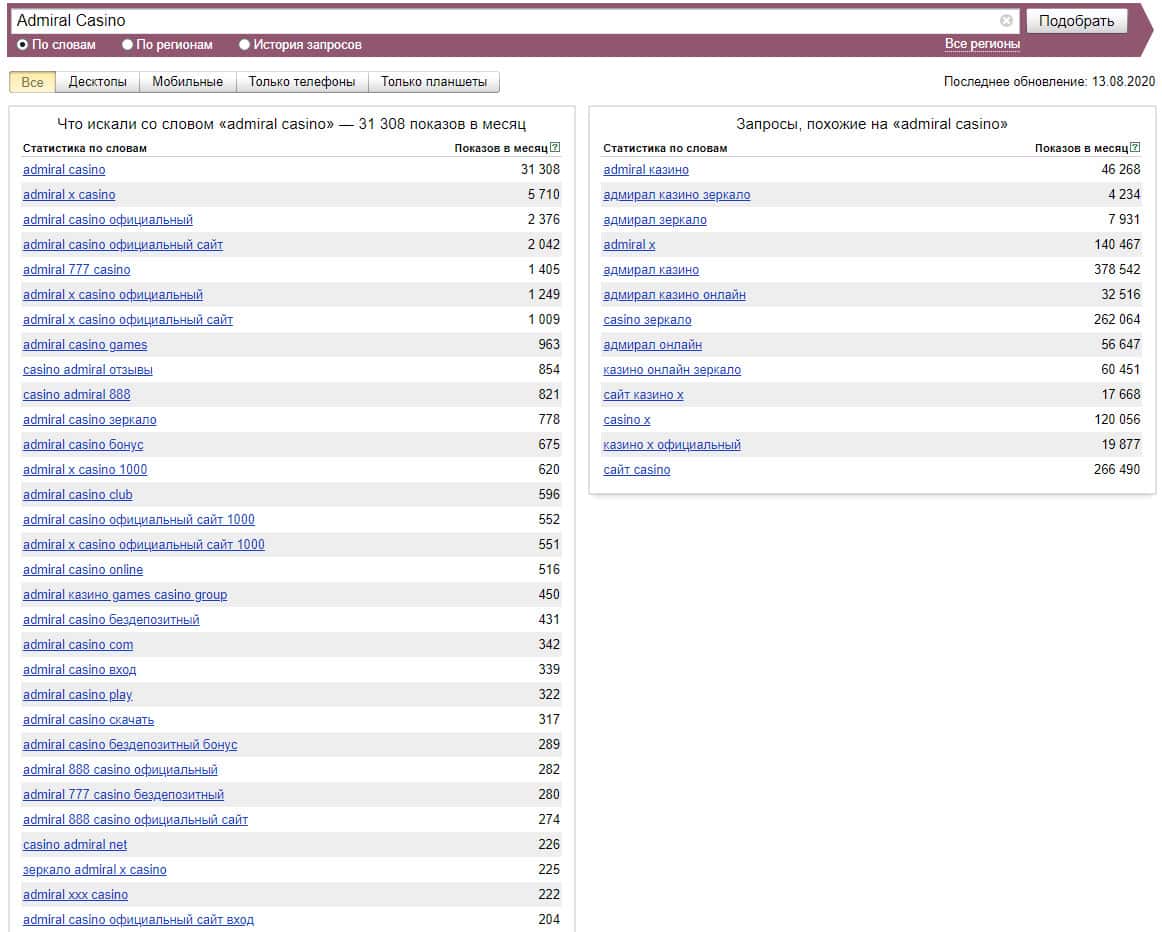Open the 'admiral x casino' keyword link
The height and width of the screenshot is (932, 1162).
coord(69,195)
